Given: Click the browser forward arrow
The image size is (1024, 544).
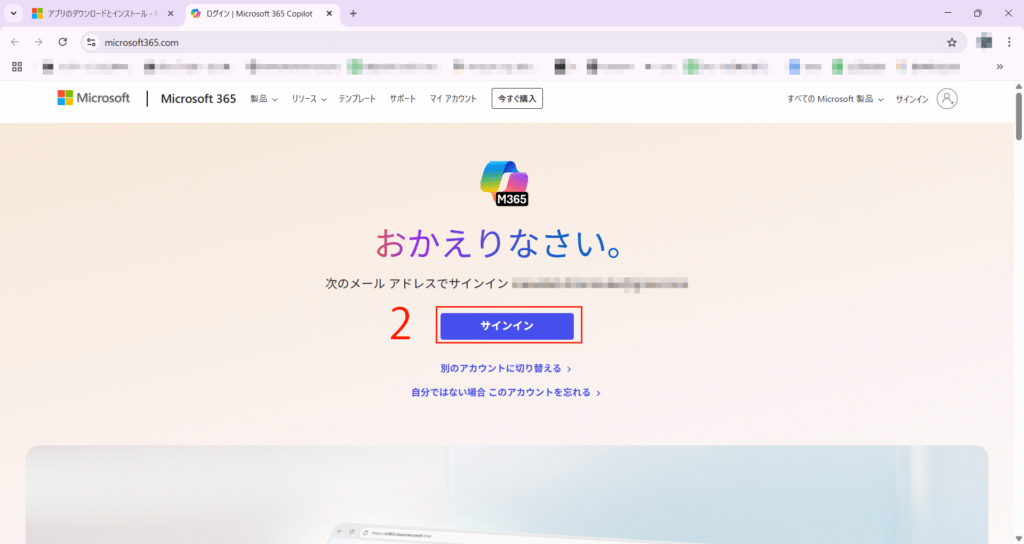Looking at the screenshot, I should (39, 42).
